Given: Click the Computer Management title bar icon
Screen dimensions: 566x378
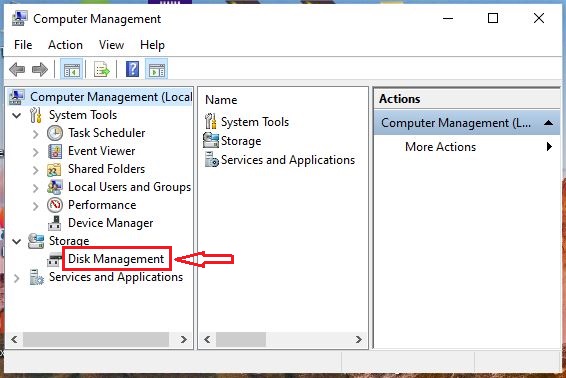Looking at the screenshot, I should (x=19, y=18).
